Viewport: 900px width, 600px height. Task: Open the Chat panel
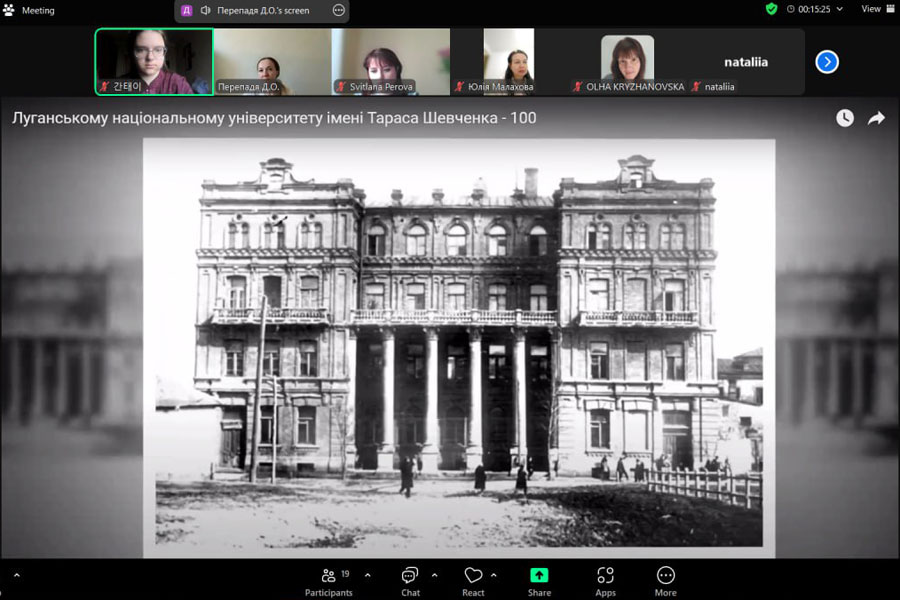pos(410,579)
